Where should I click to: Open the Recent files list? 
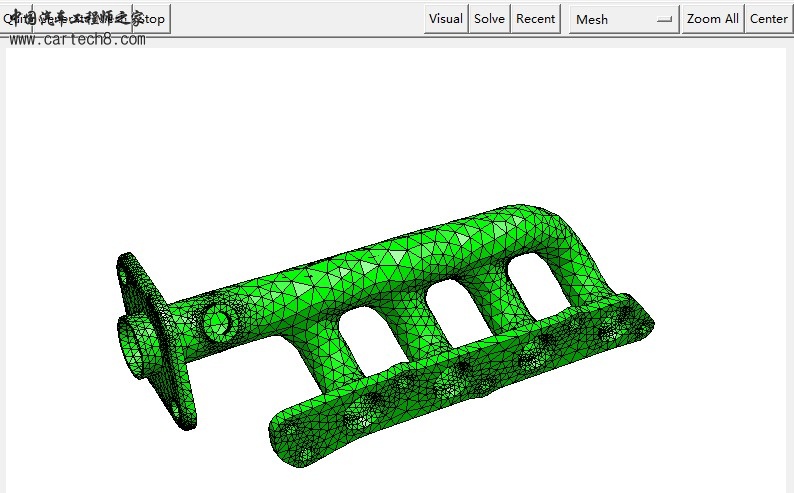(x=535, y=19)
